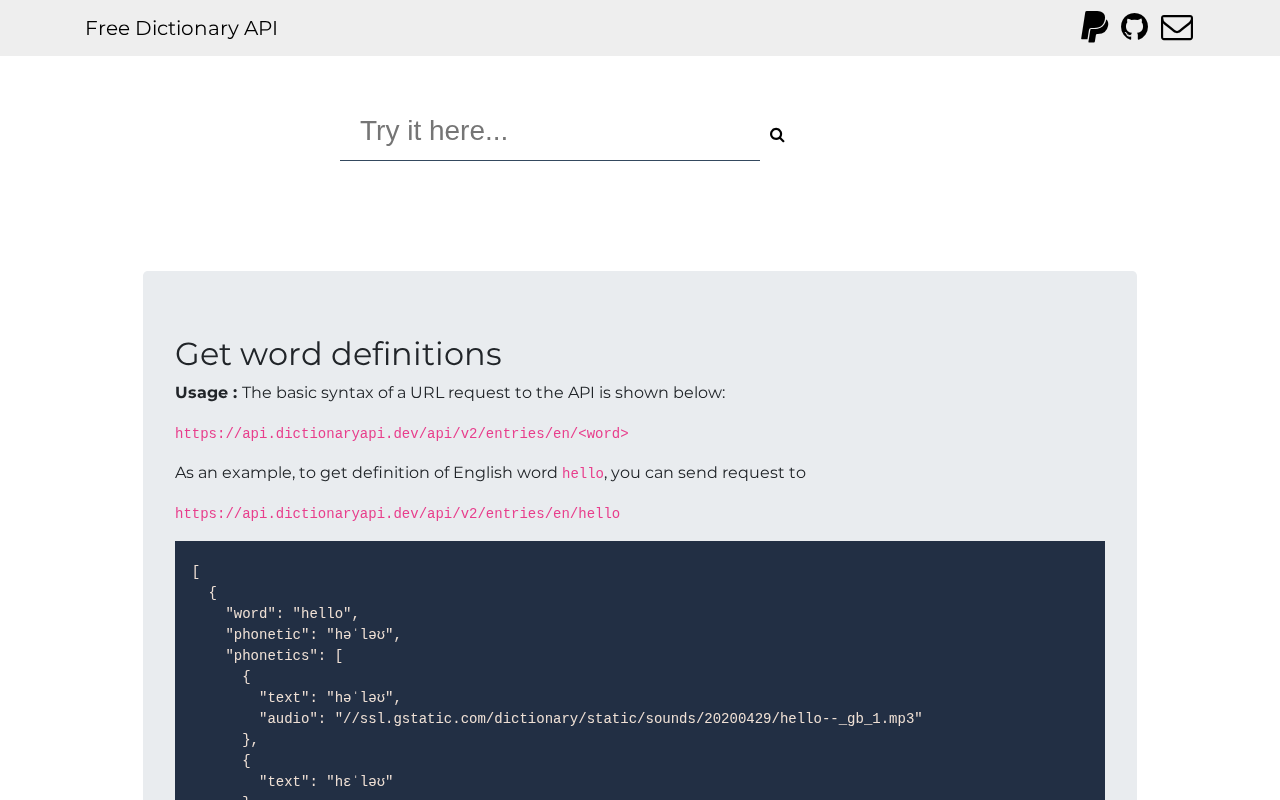Click the audio mp3 URL in JSON

pyautogui.click(x=628, y=719)
